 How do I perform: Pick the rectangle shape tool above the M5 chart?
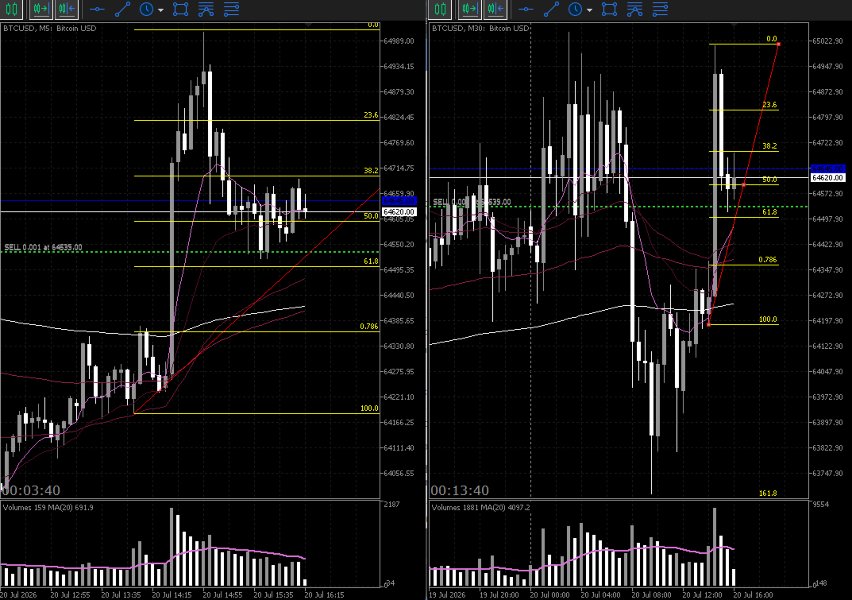pos(180,9)
